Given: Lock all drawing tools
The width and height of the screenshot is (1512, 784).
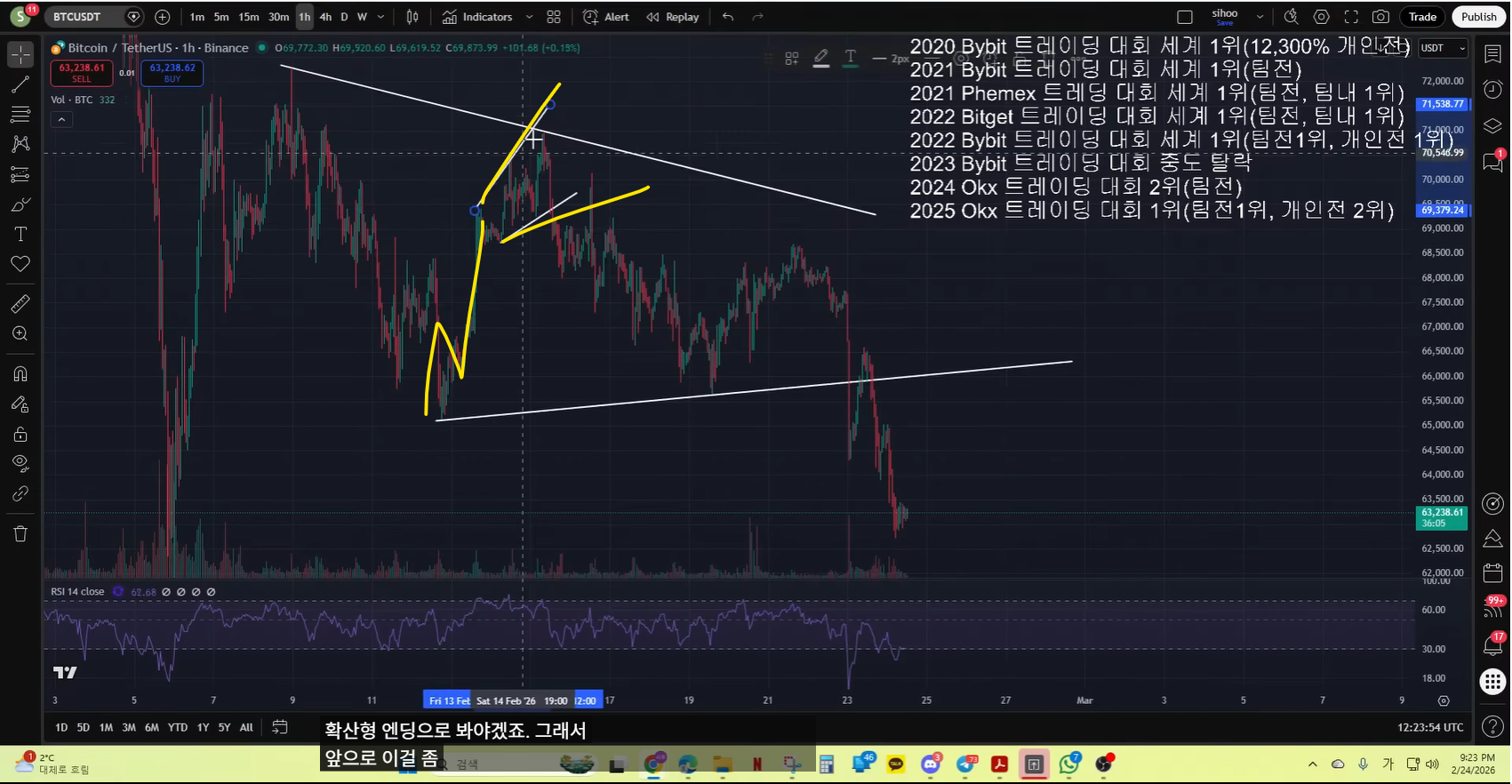Looking at the screenshot, I should pos(20,435).
